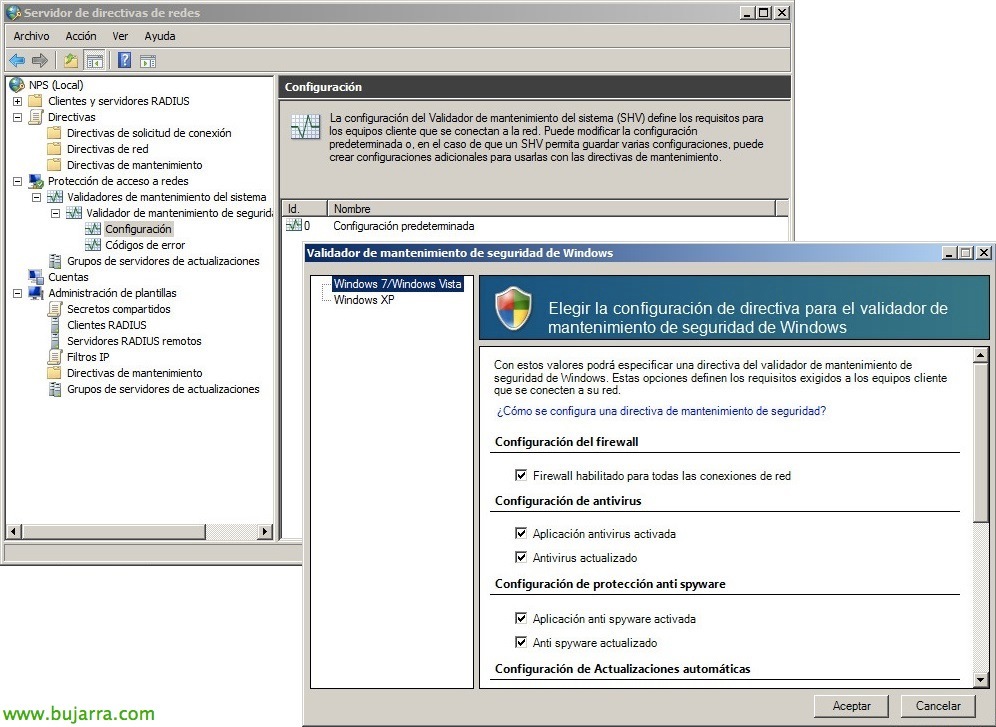The width and height of the screenshot is (996, 727).
Task: Click the tree pane scroll right arrow
Action: point(265,531)
